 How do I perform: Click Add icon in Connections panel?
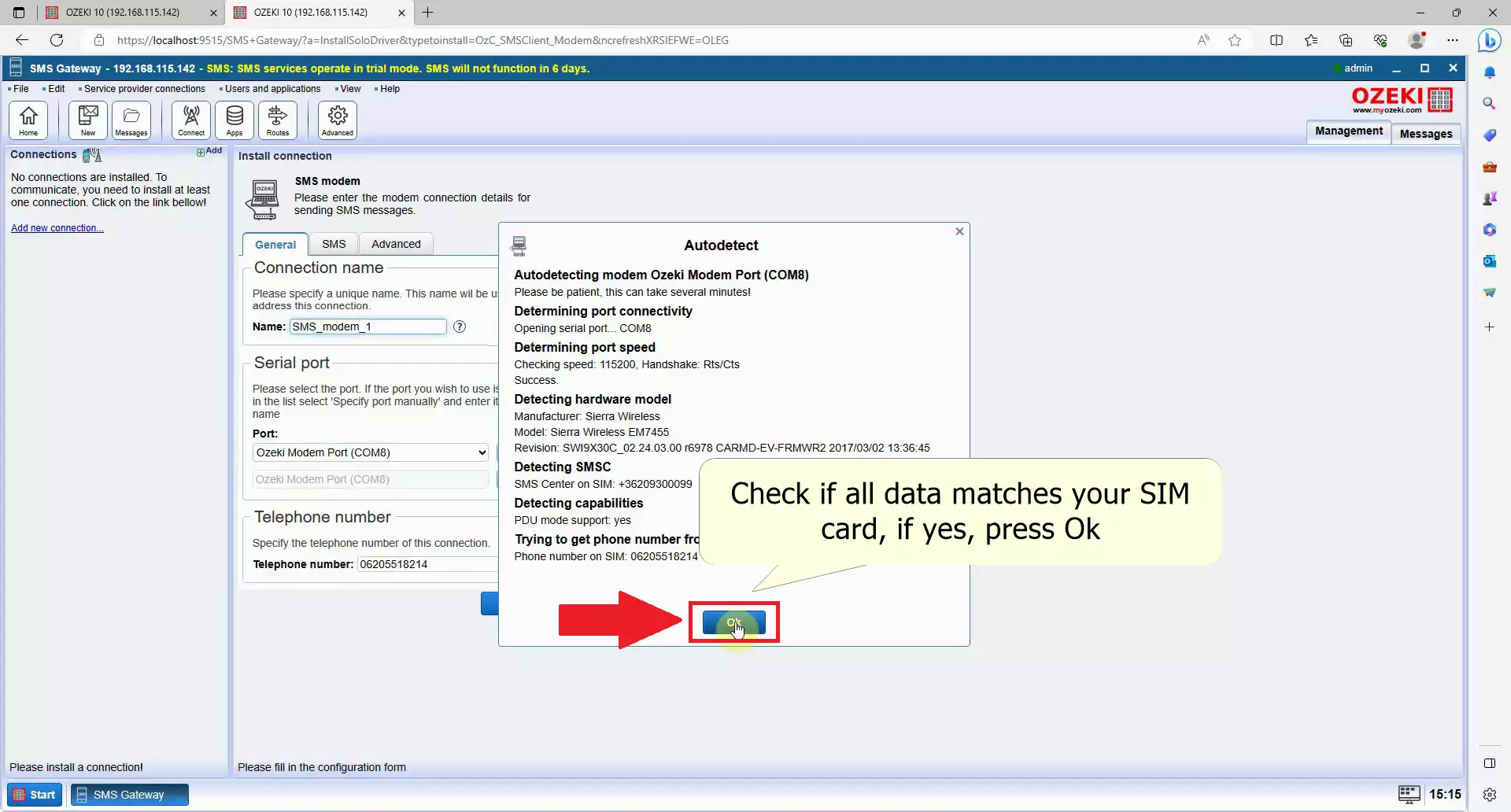pos(209,151)
